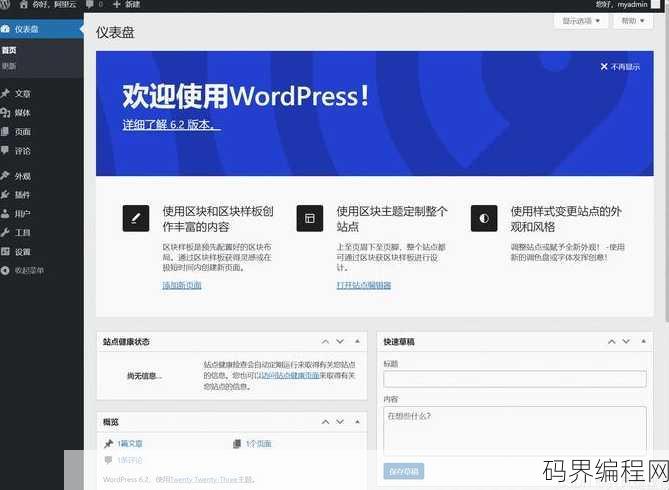Open the 插件 menu label
The image size is (669, 490).
[23, 195]
